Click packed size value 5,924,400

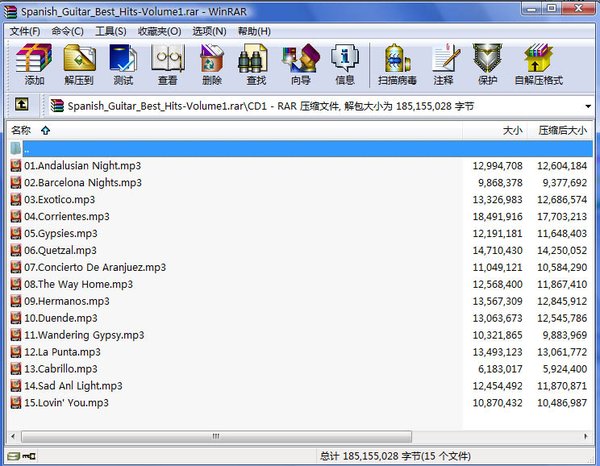[x=565, y=369]
